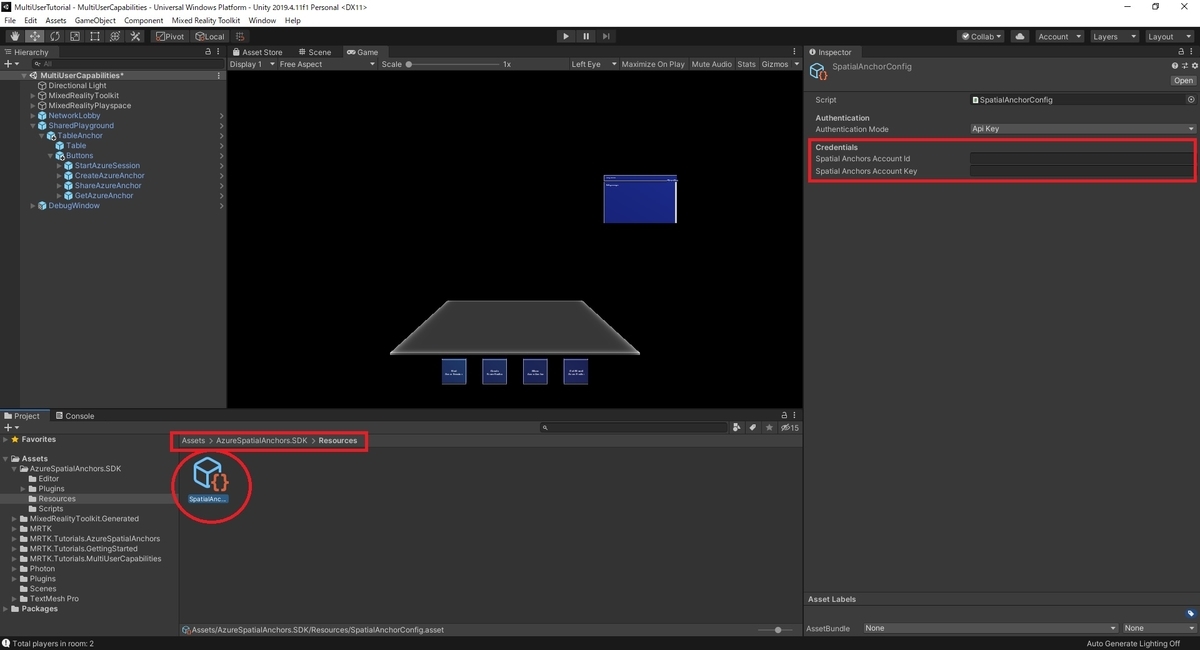
Task: Adjust the Game view Scale slider
Action: [454, 64]
